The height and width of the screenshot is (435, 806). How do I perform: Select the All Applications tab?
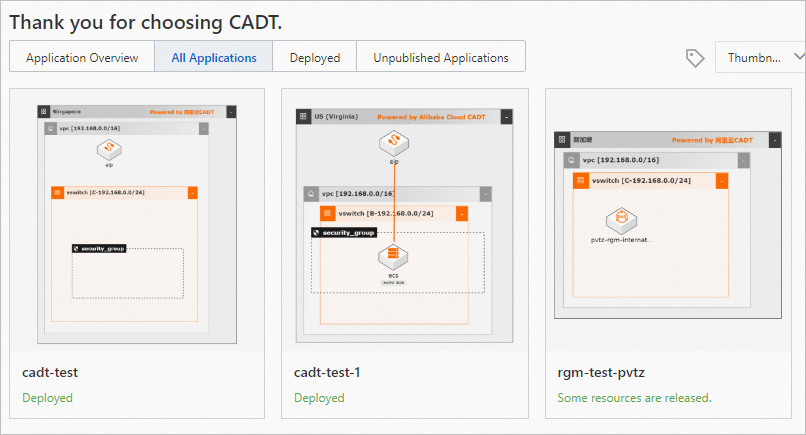pos(214,58)
